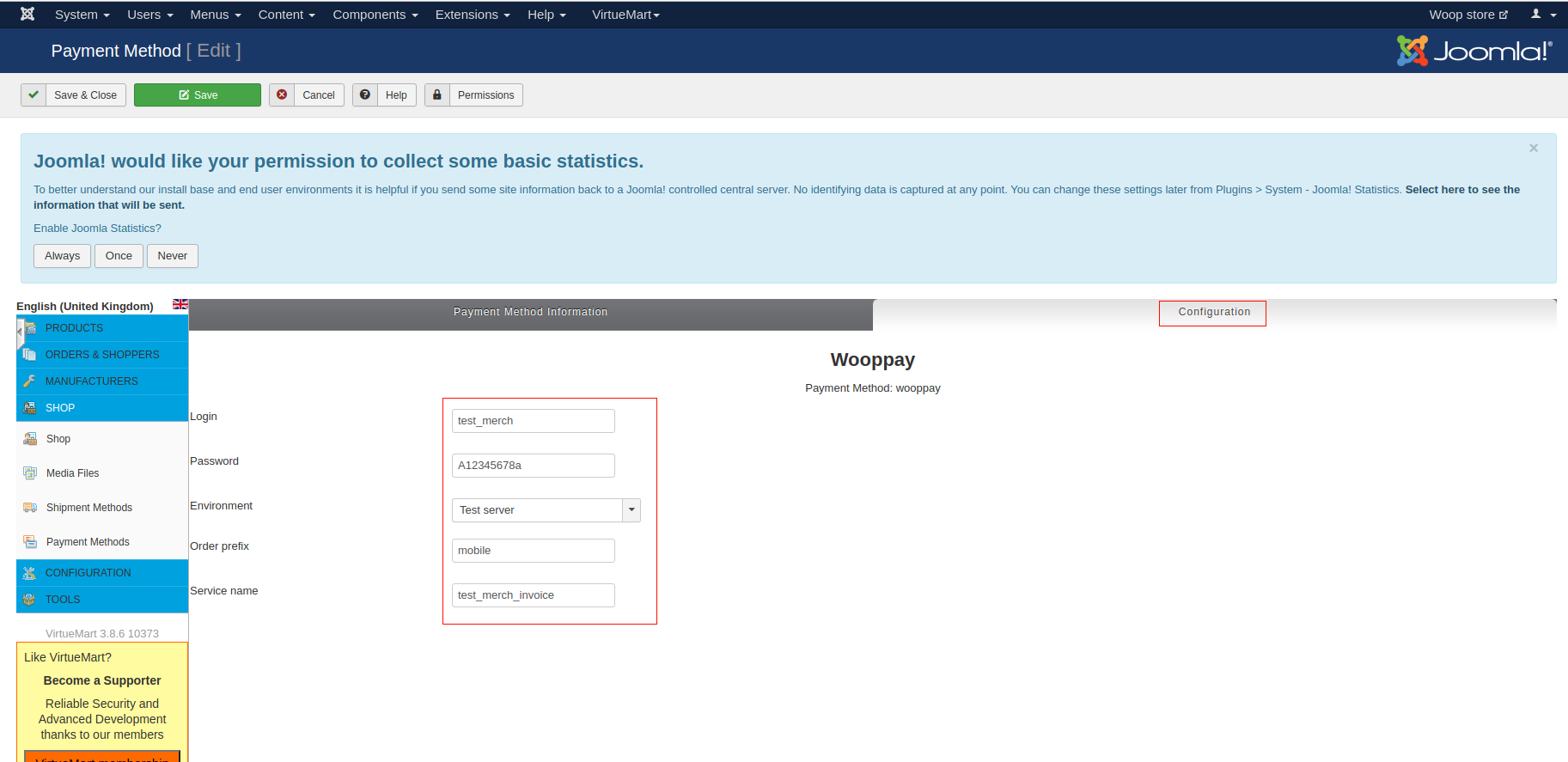Click the Shipment Methods truck icon
This screenshot has width=1568, height=762.
click(30, 508)
